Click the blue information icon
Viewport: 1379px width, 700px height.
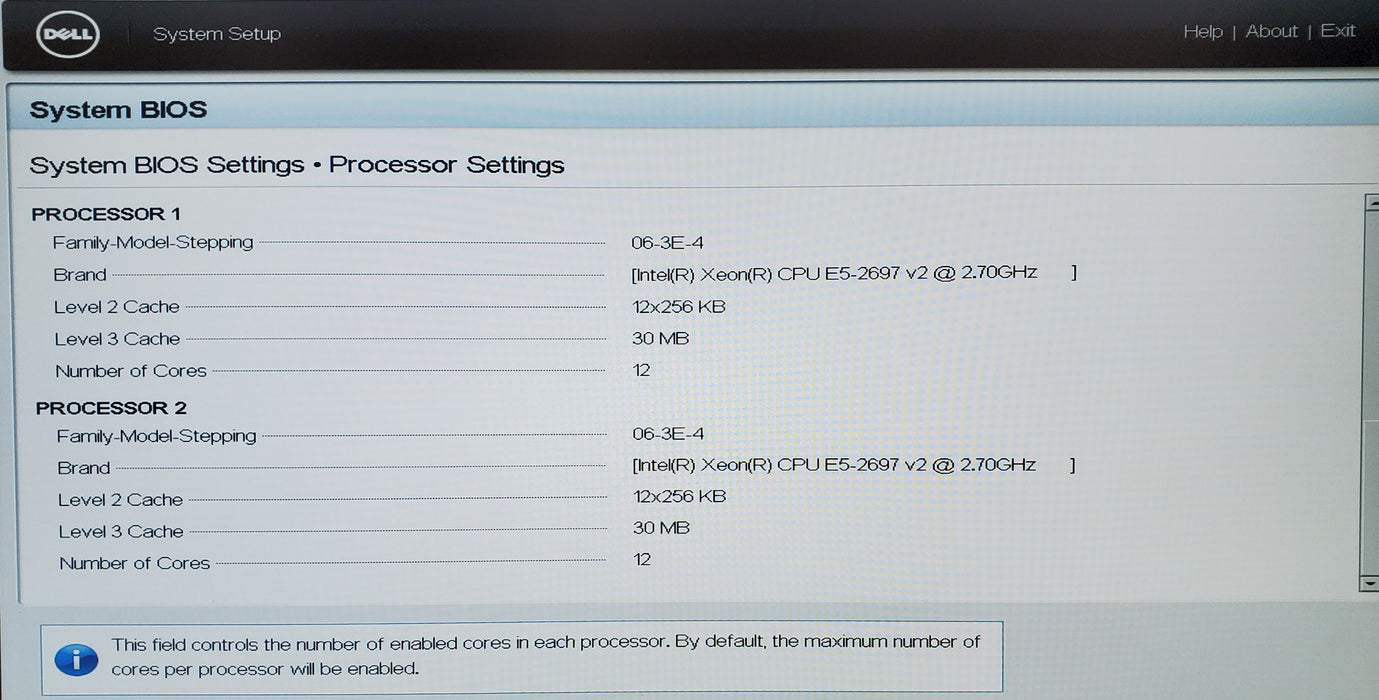[x=77, y=659]
